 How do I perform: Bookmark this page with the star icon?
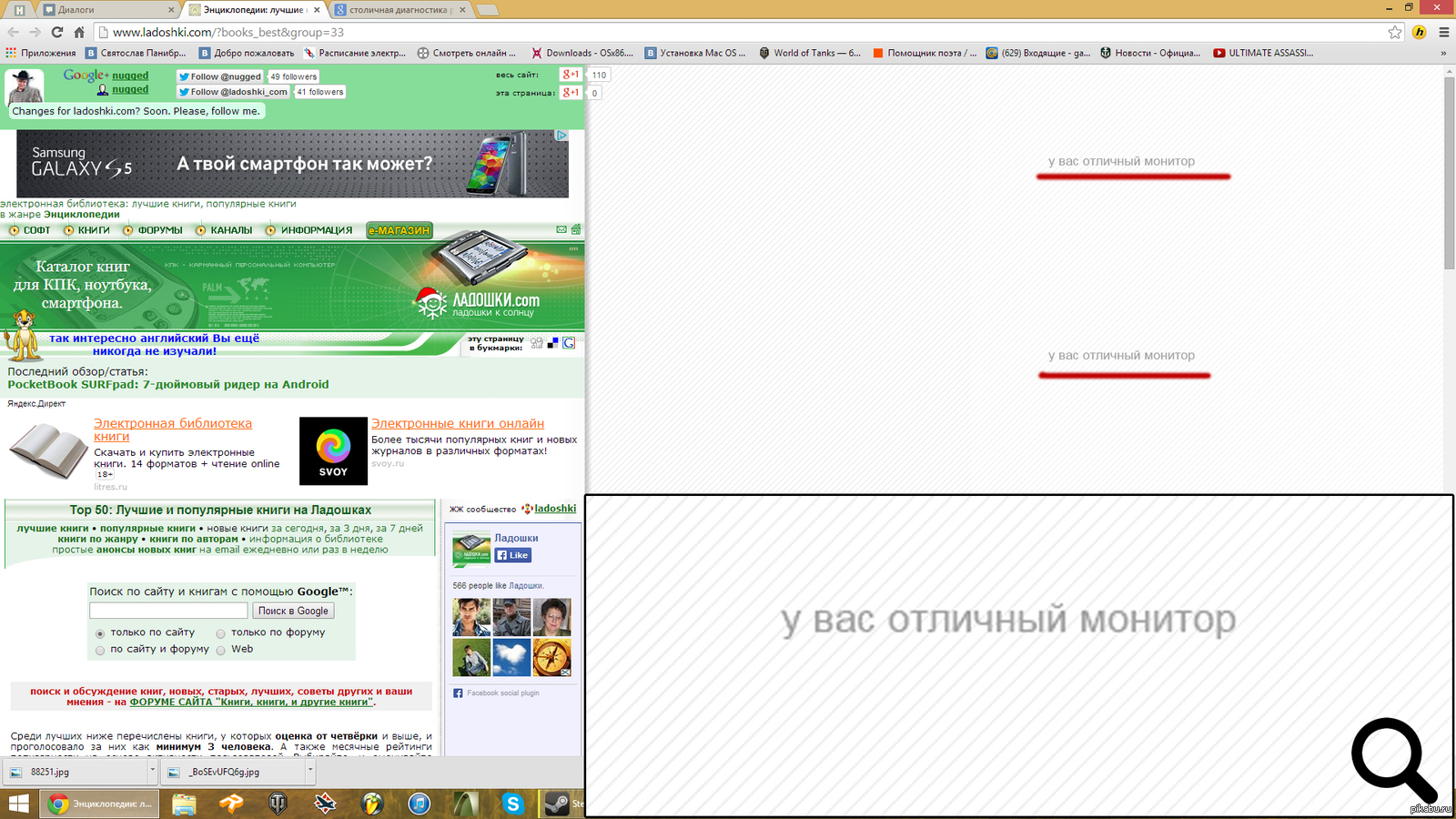click(x=1395, y=32)
